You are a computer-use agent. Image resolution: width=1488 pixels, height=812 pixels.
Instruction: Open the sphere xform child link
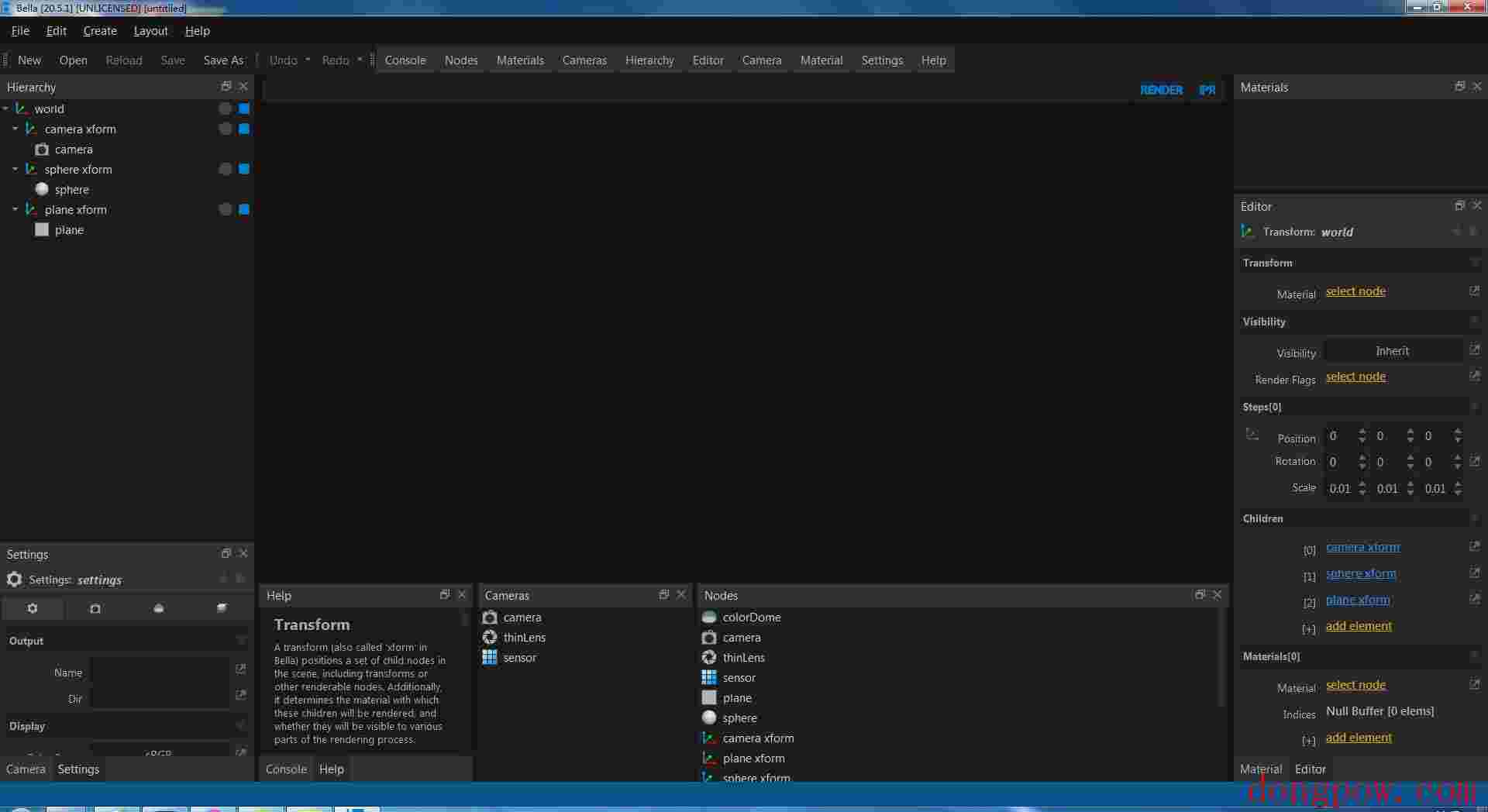[1361, 573]
